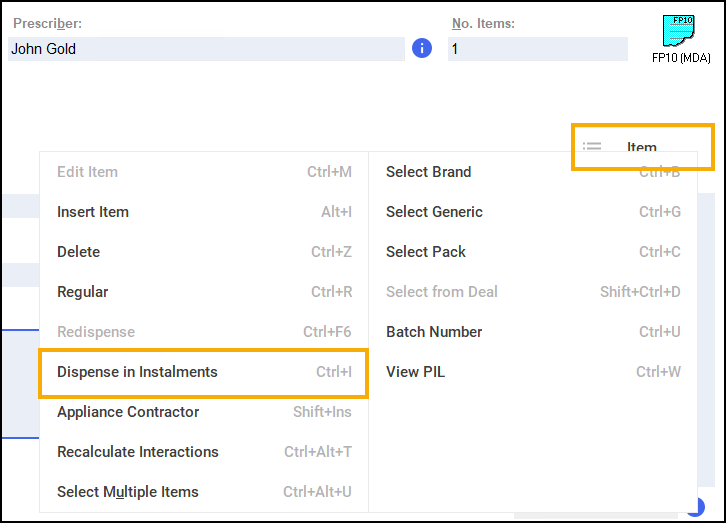Image resolution: width=726 pixels, height=523 pixels.
Task: Run Recalculate Interactions
Action: pyautogui.click(x=135, y=452)
